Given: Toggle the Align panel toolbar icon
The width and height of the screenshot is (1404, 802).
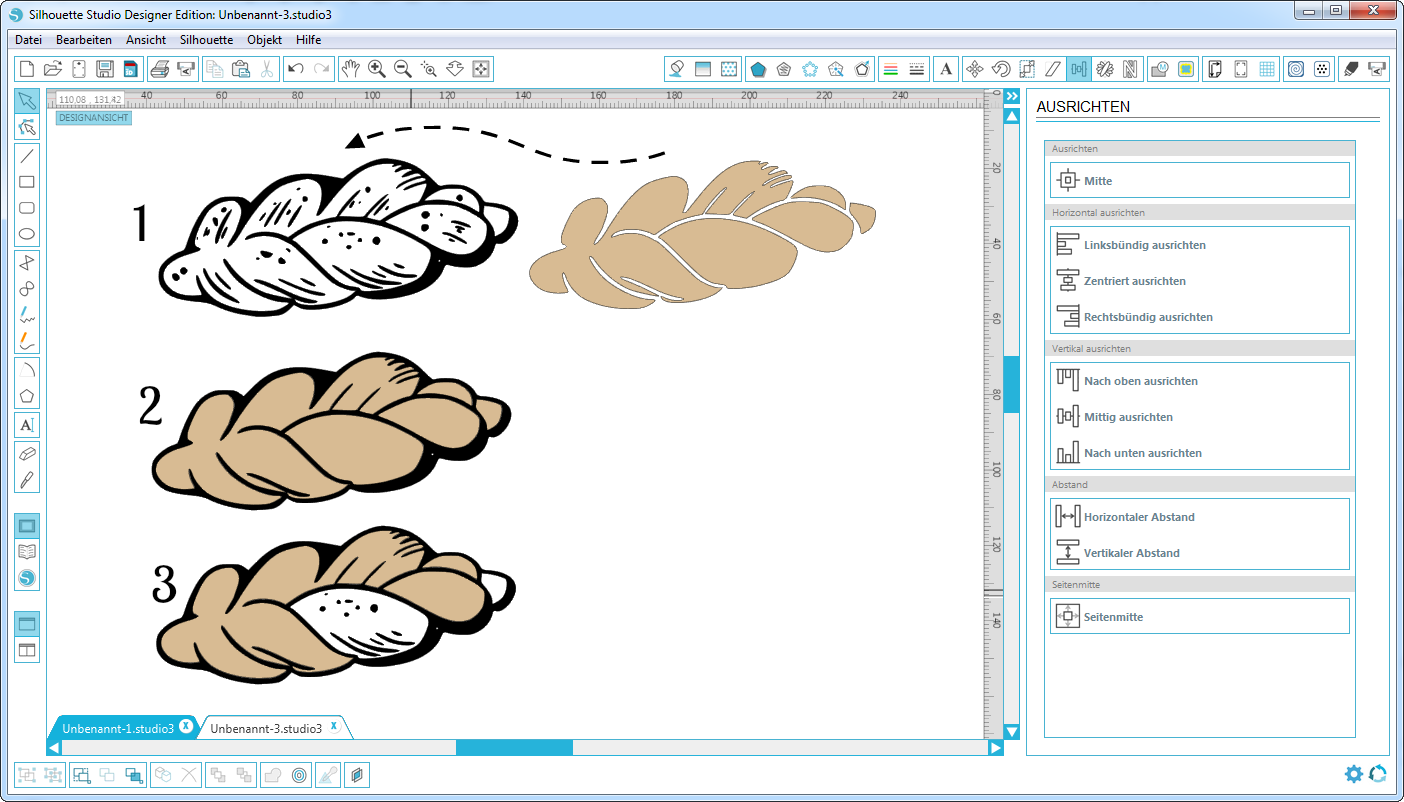Looking at the screenshot, I should click(x=1078, y=69).
